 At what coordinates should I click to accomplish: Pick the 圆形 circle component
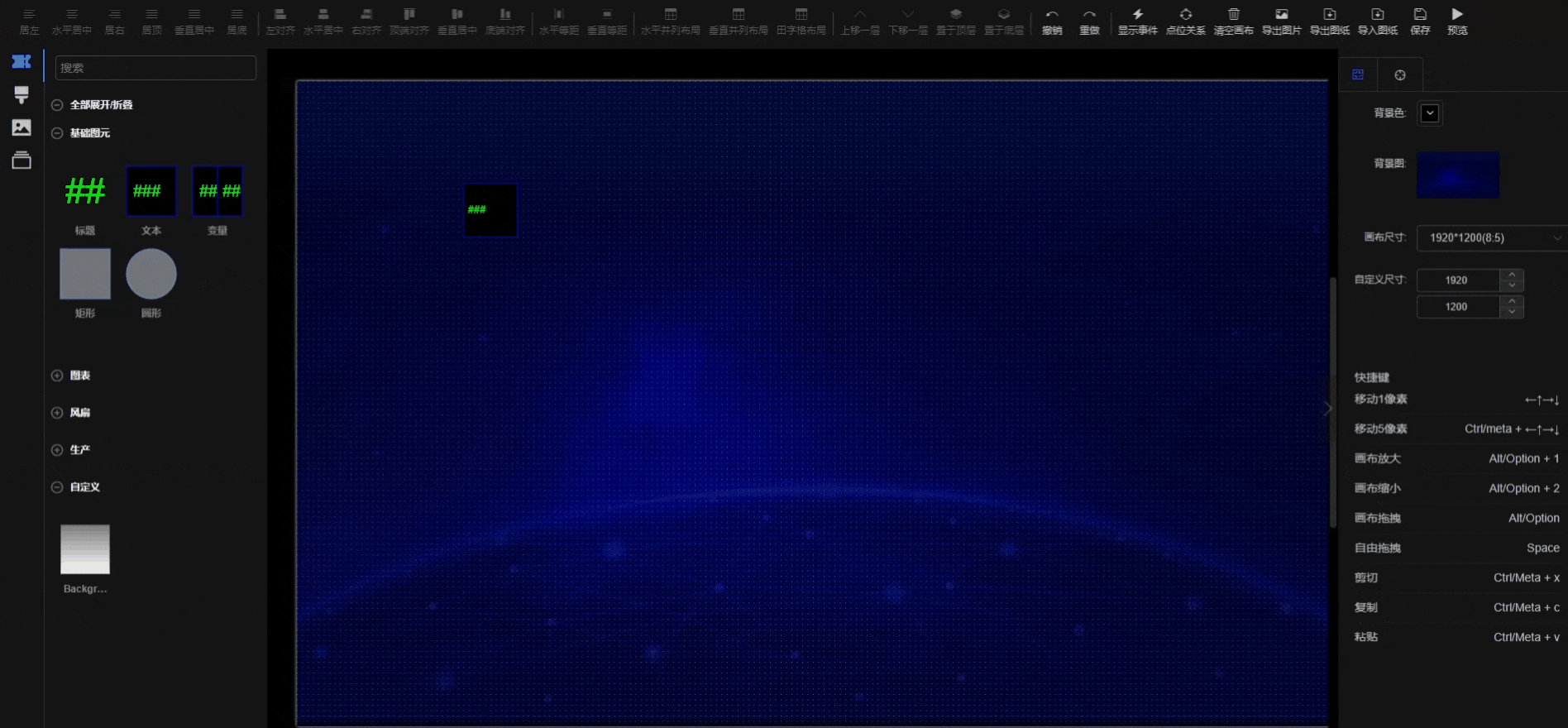151,274
